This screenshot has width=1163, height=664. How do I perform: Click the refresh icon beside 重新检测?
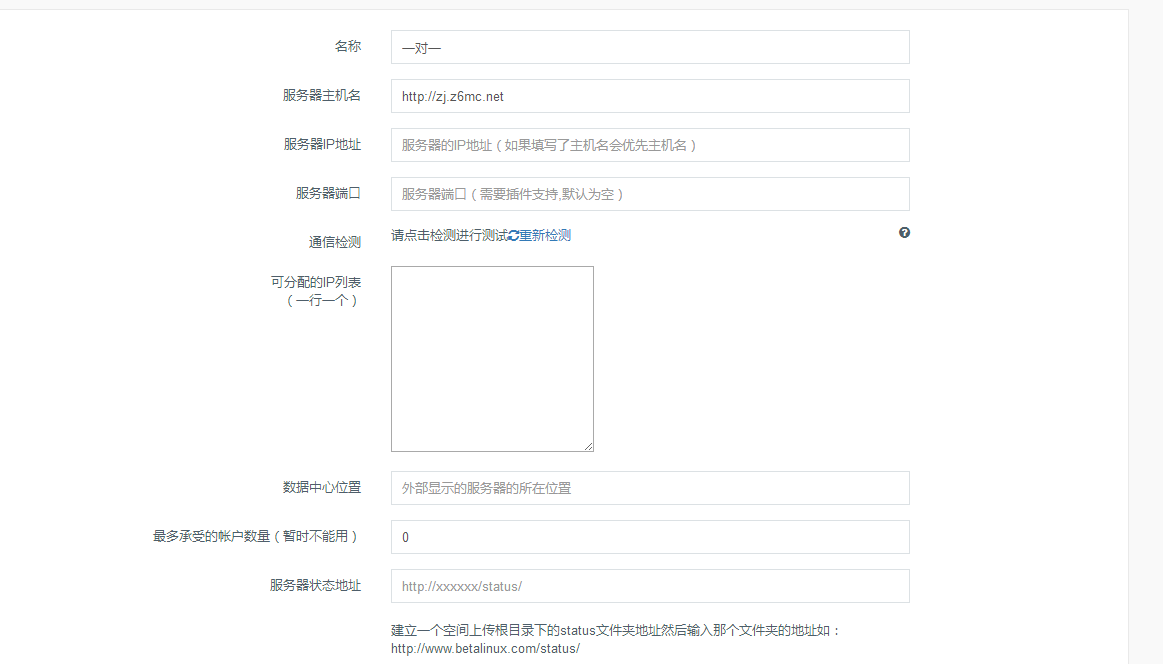514,236
